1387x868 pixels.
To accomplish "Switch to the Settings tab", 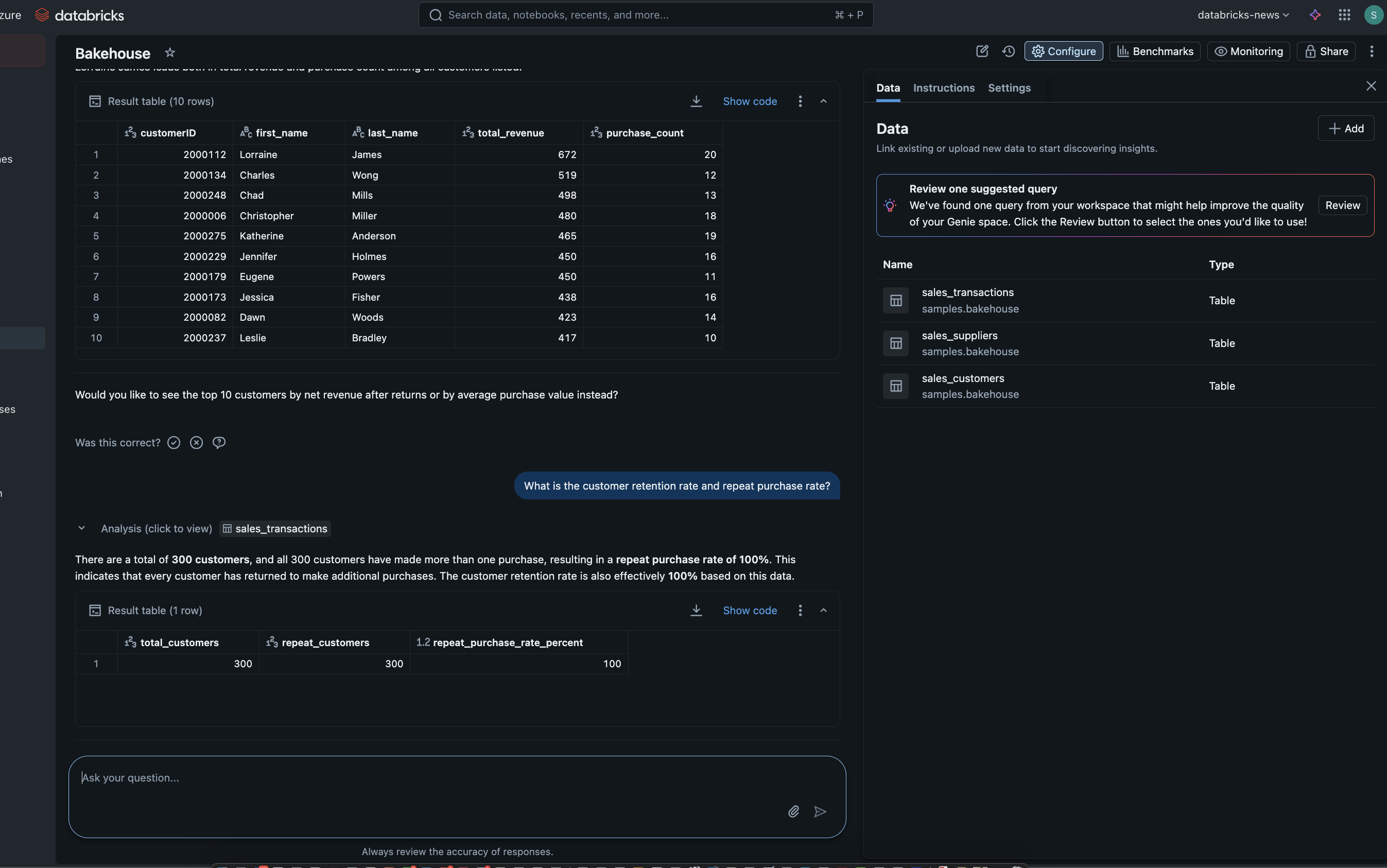I will [1009, 88].
